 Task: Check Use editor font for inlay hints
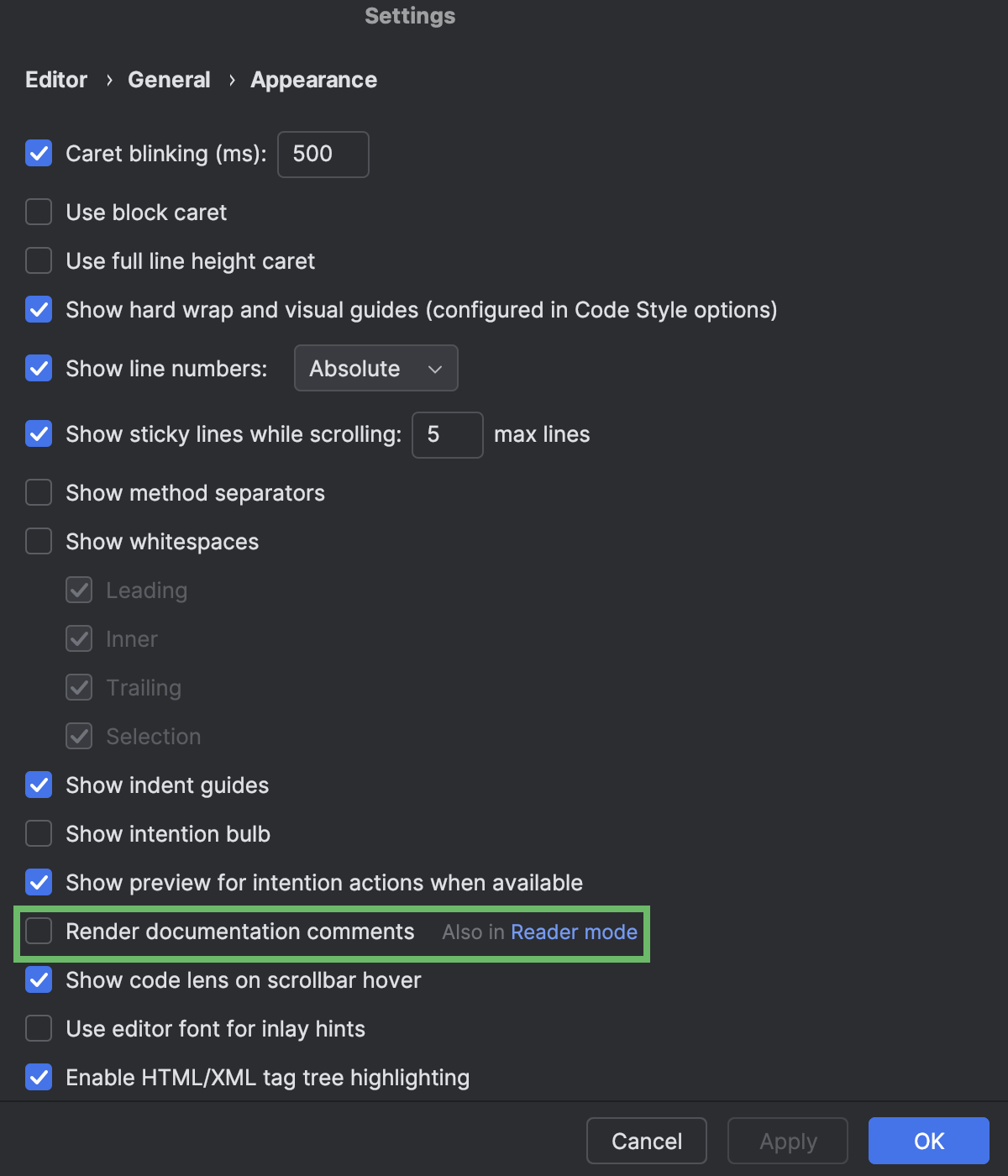click(x=39, y=1028)
